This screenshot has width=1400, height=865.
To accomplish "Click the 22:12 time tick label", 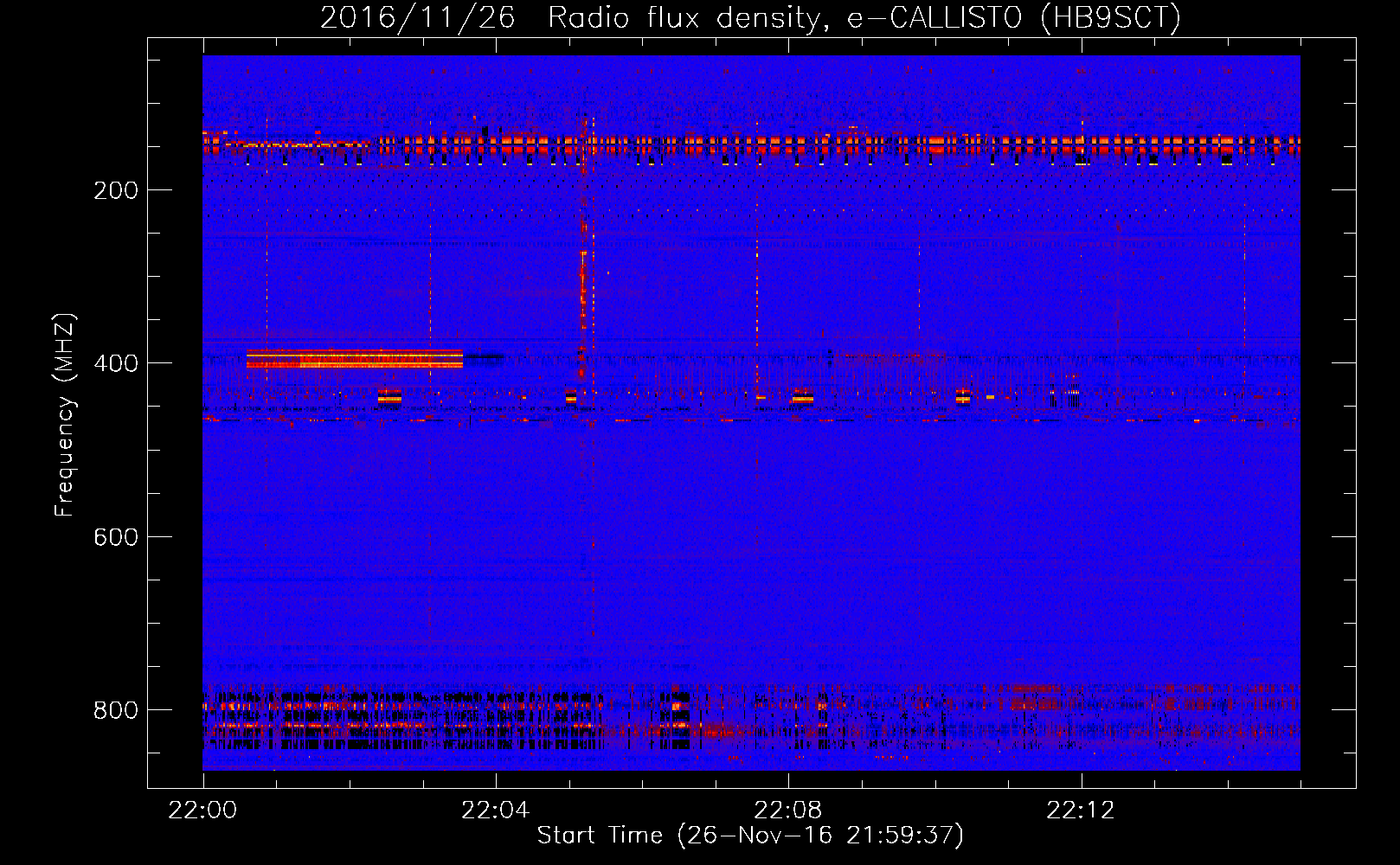I will coord(1081,811).
